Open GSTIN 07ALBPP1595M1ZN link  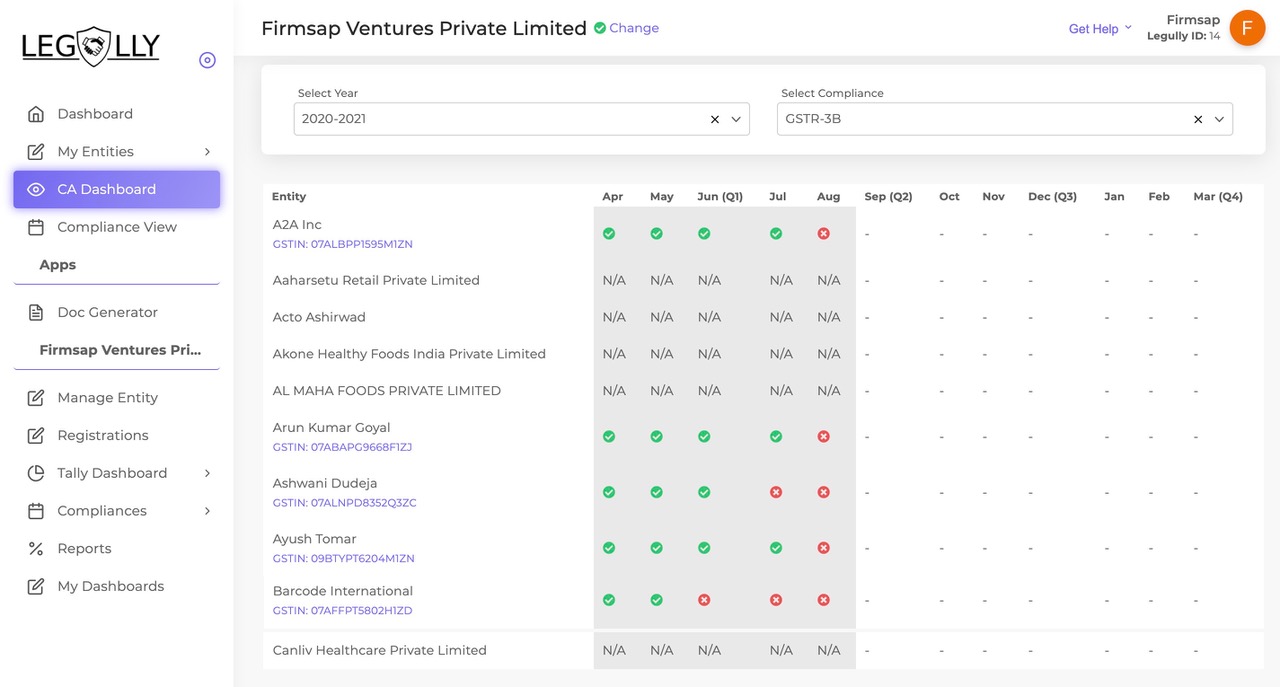342,244
